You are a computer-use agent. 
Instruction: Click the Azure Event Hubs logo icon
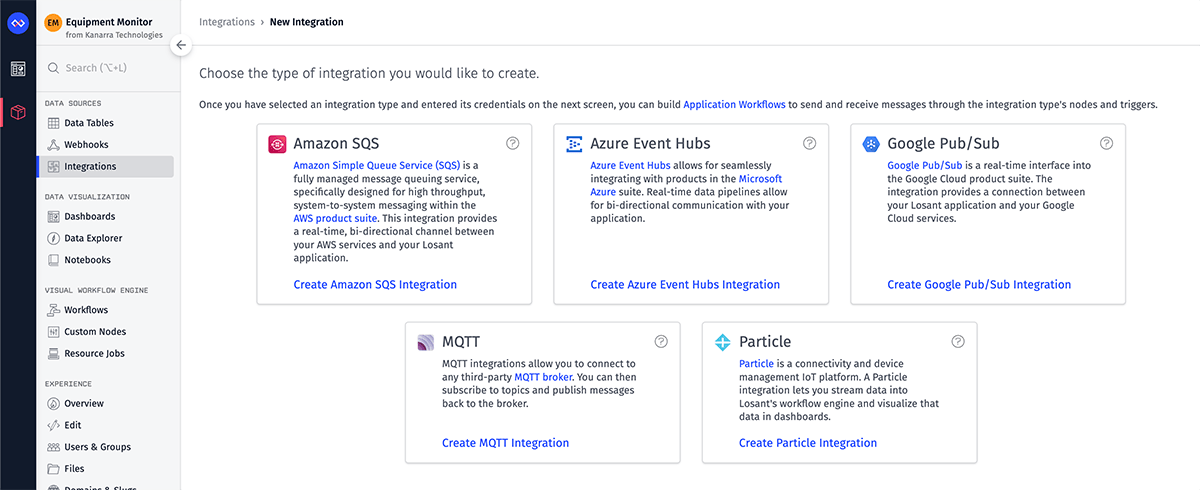click(574, 144)
